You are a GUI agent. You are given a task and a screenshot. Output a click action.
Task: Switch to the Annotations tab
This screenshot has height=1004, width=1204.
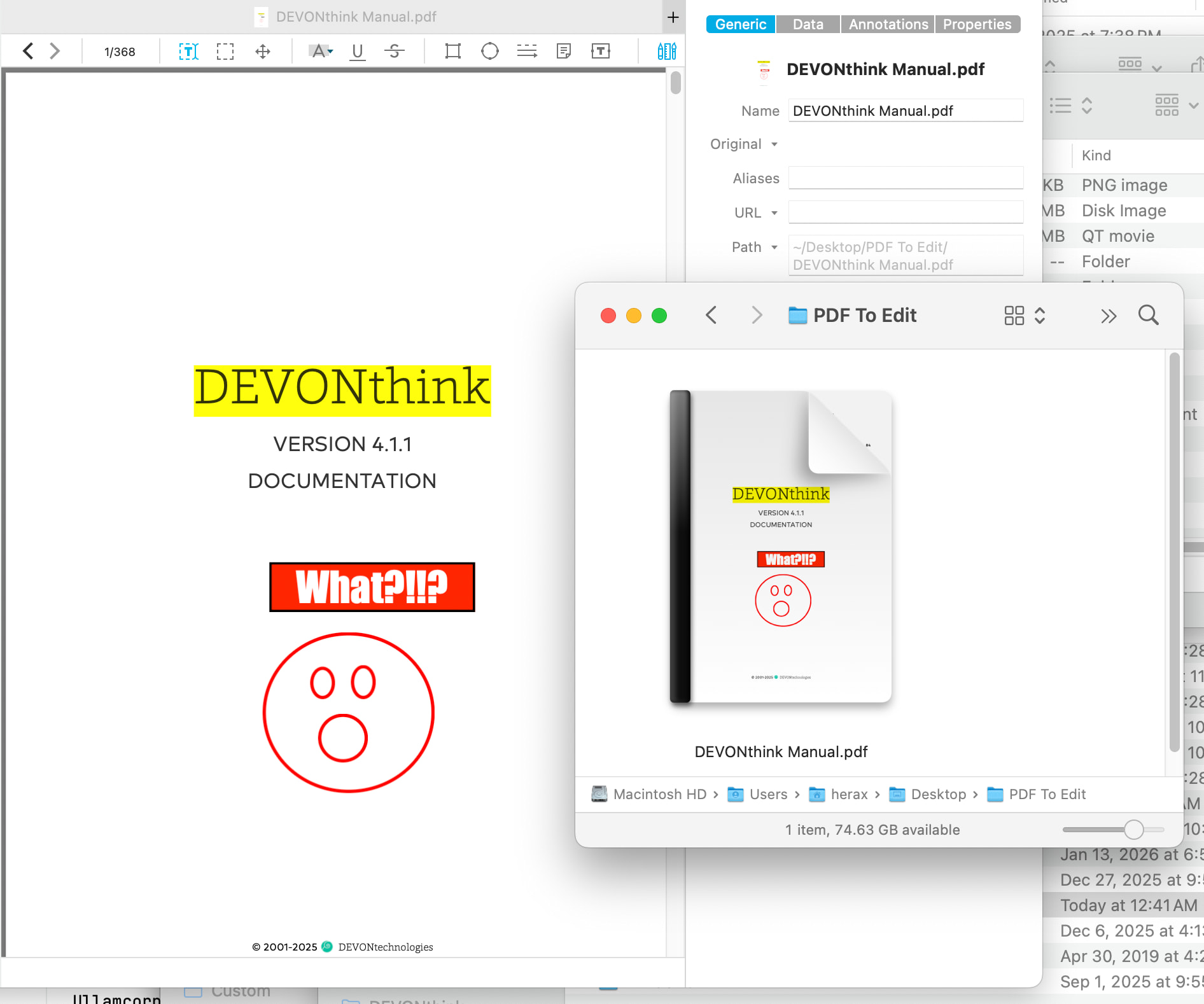[888, 24]
